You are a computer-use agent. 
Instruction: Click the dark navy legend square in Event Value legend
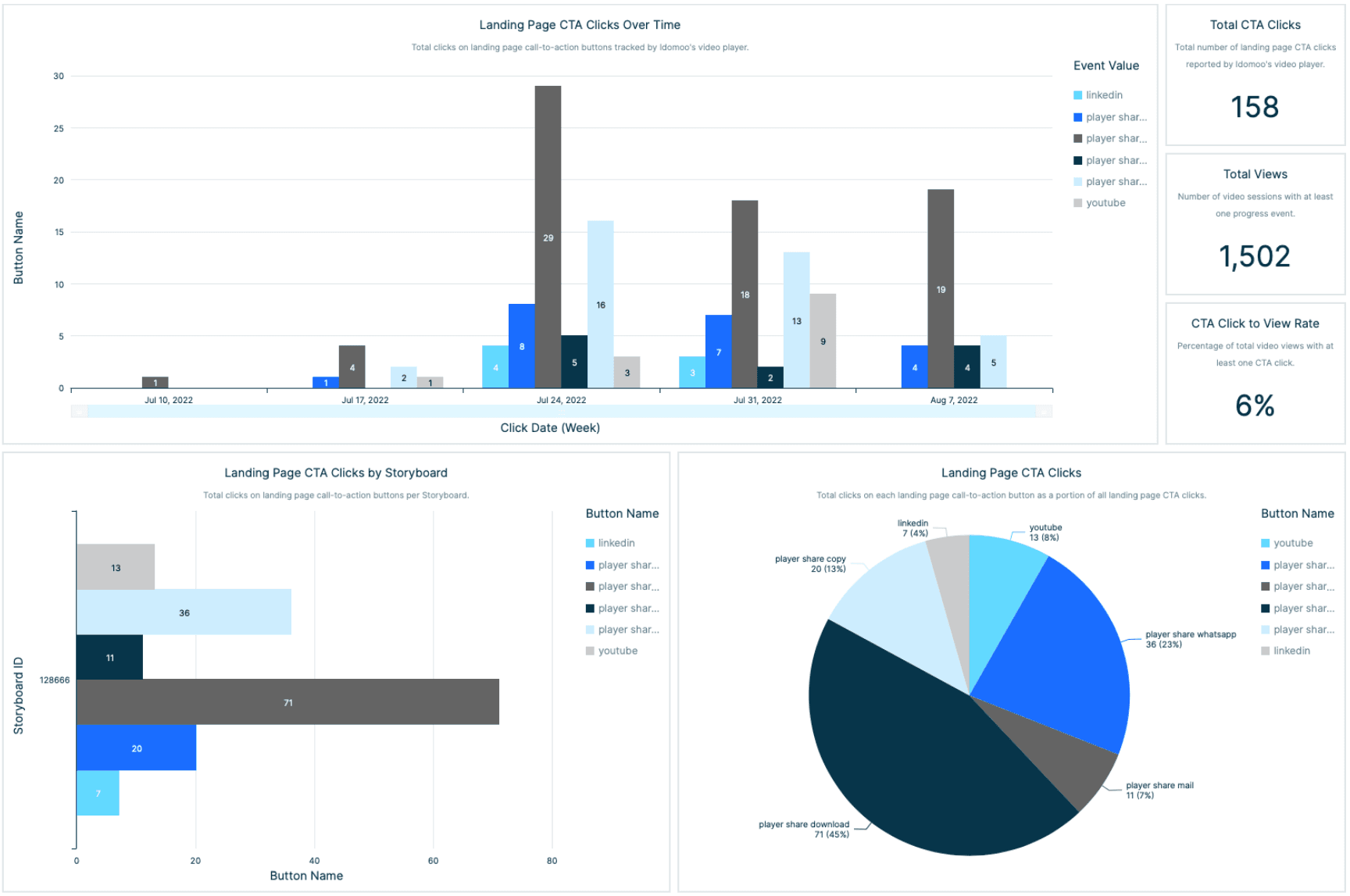pyautogui.click(x=1077, y=161)
